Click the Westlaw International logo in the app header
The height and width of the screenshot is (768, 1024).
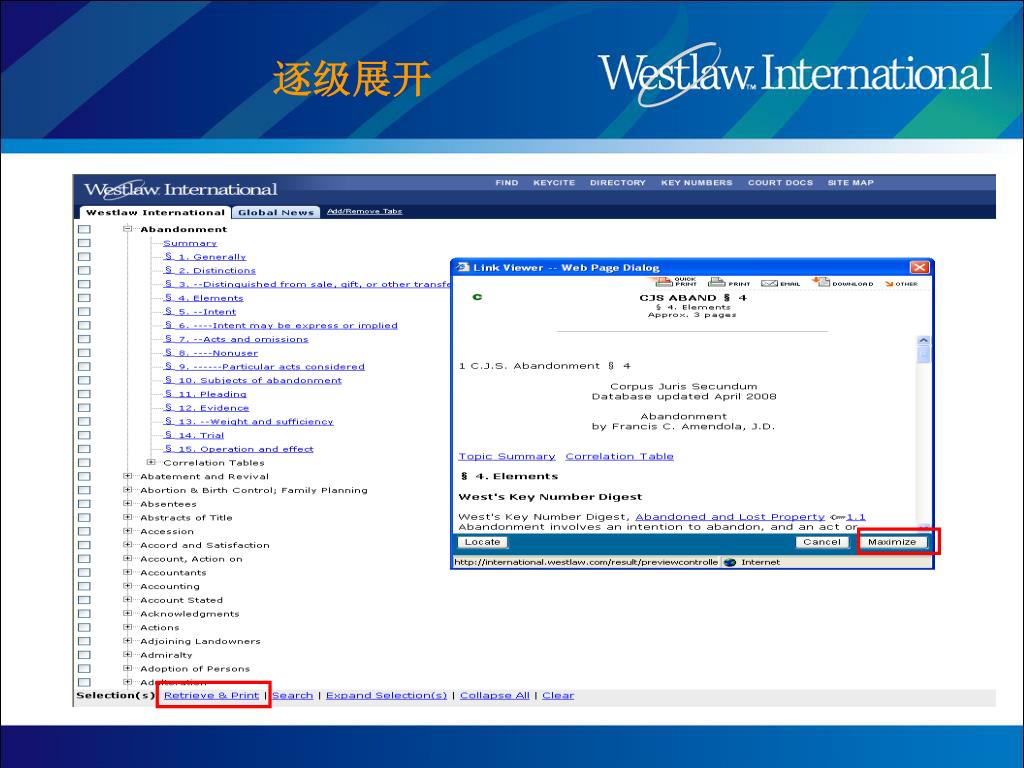[x=180, y=189]
